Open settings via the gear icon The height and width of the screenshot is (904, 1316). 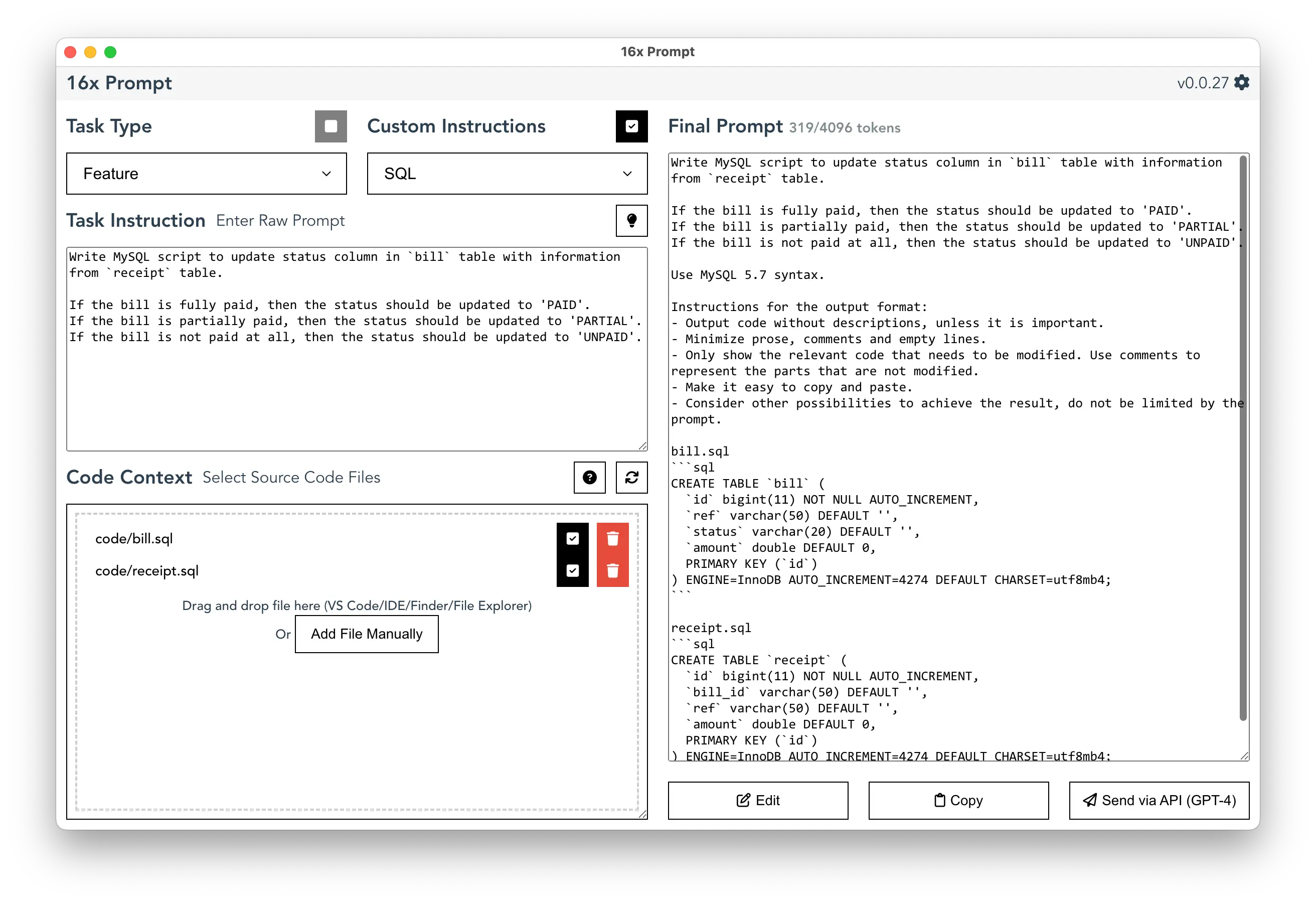tap(1241, 83)
